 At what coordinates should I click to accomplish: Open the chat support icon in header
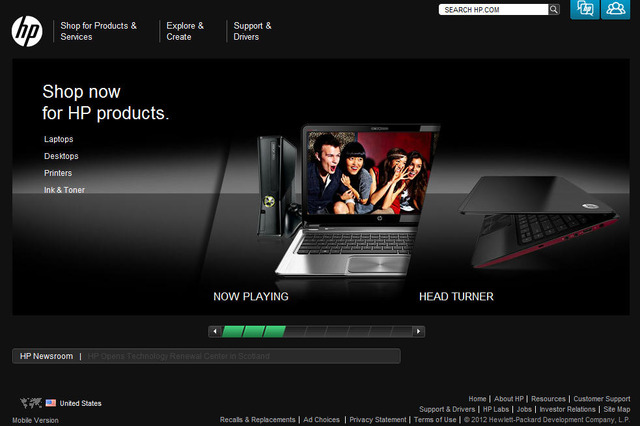pos(584,9)
